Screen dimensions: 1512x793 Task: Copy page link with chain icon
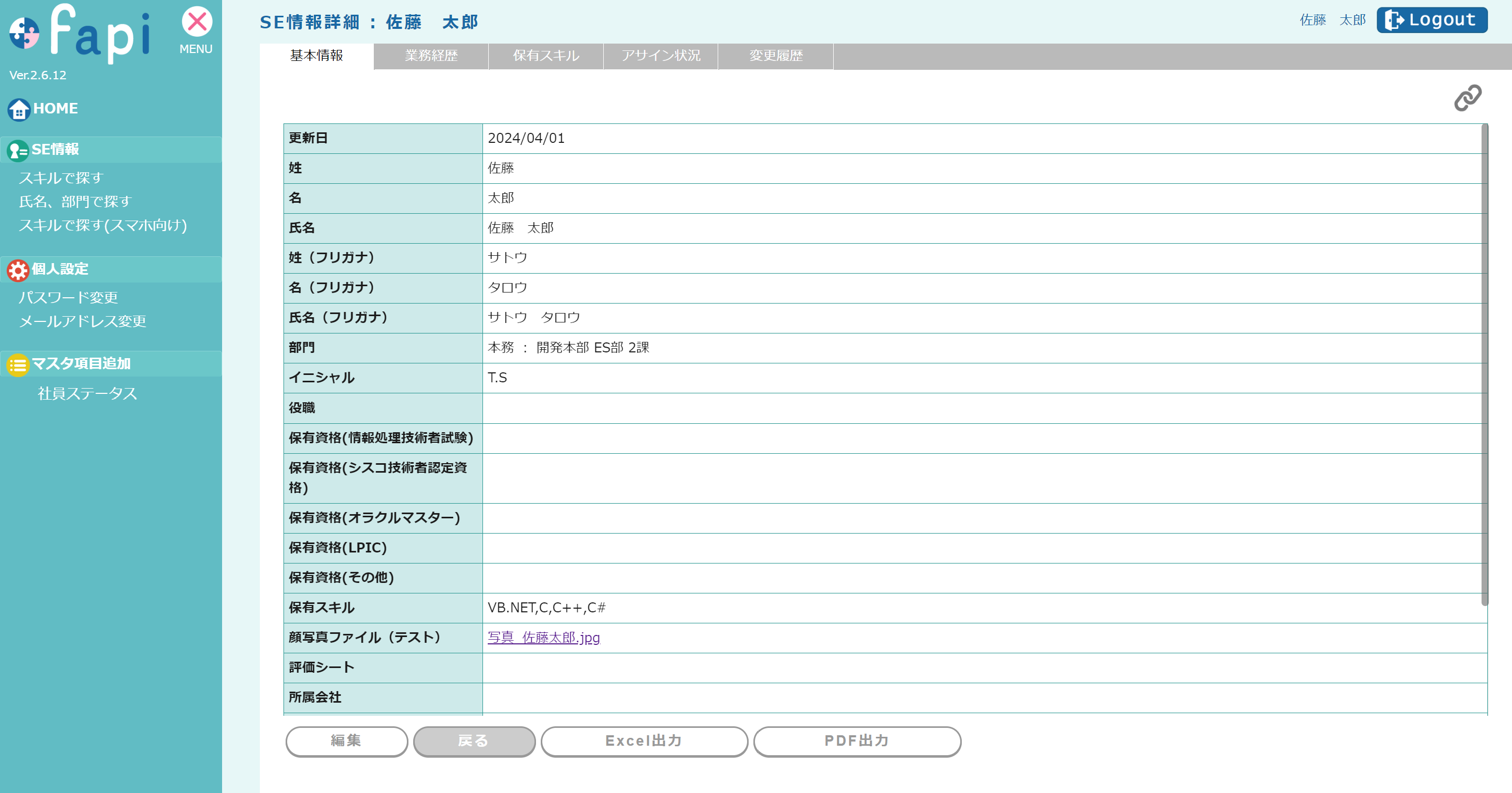[x=1467, y=98]
